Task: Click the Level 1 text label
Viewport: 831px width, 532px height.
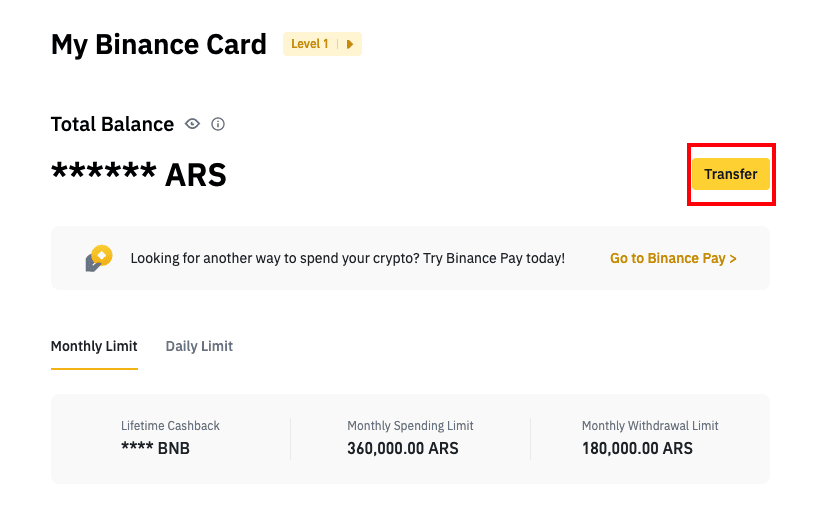Action: (x=310, y=44)
